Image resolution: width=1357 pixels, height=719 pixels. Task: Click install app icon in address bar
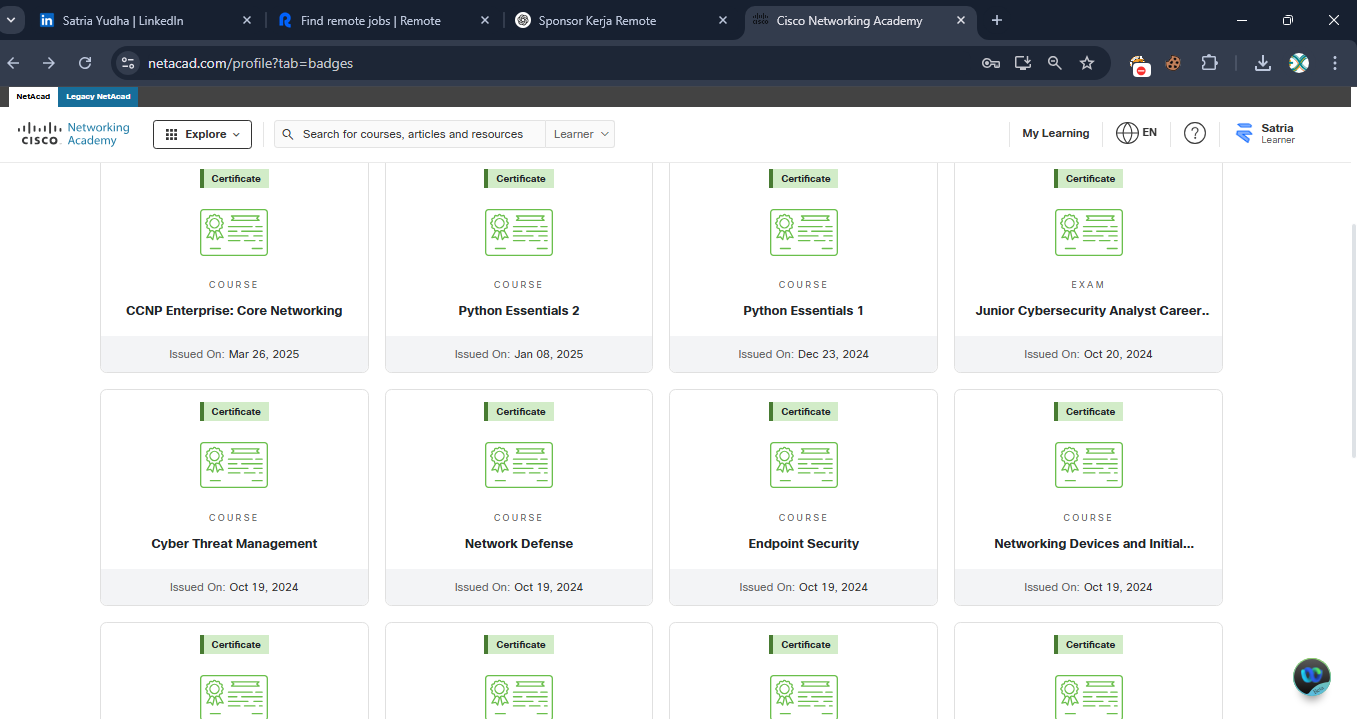tap(1023, 63)
